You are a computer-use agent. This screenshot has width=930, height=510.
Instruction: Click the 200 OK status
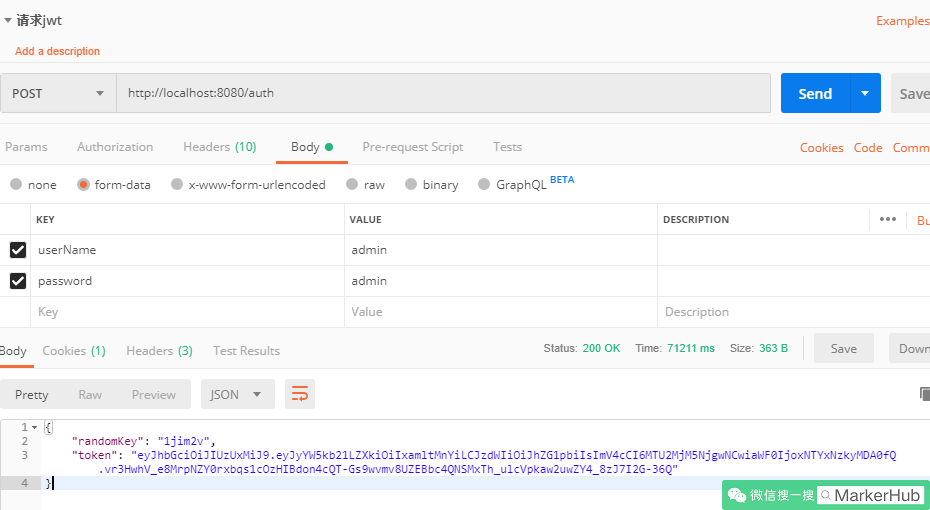click(601, 348)
